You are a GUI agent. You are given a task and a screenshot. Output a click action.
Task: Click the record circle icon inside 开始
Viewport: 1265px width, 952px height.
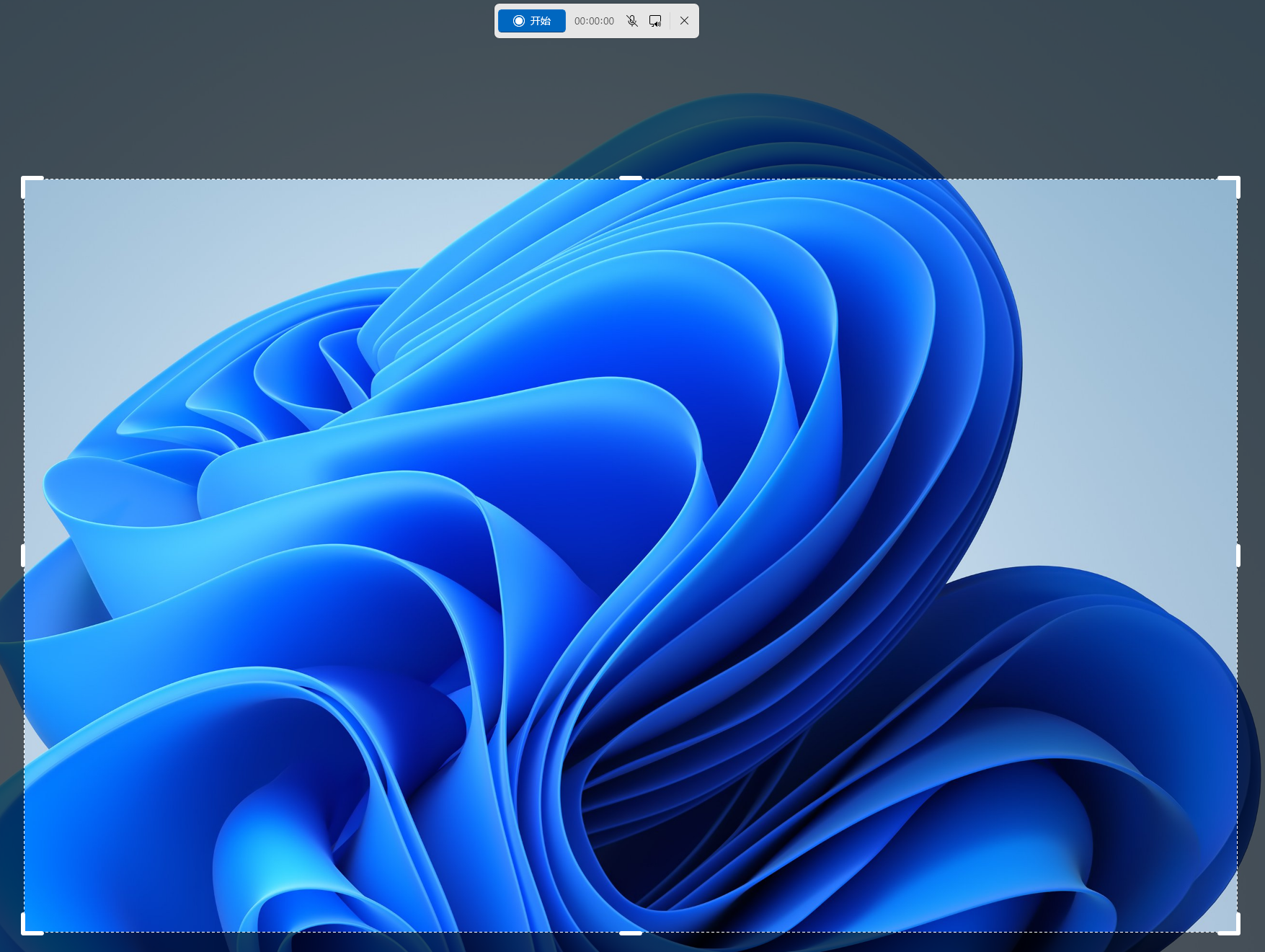pyautogui.click(x=518, y=21)
